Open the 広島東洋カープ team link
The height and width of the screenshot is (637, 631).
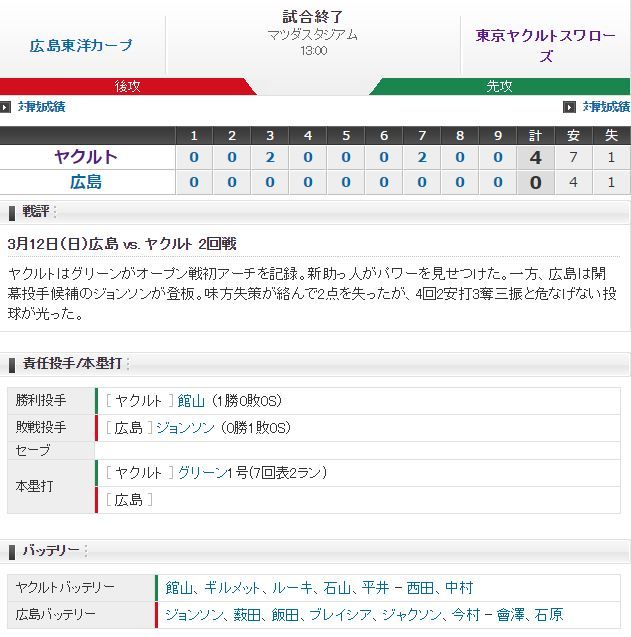(81, 45)
